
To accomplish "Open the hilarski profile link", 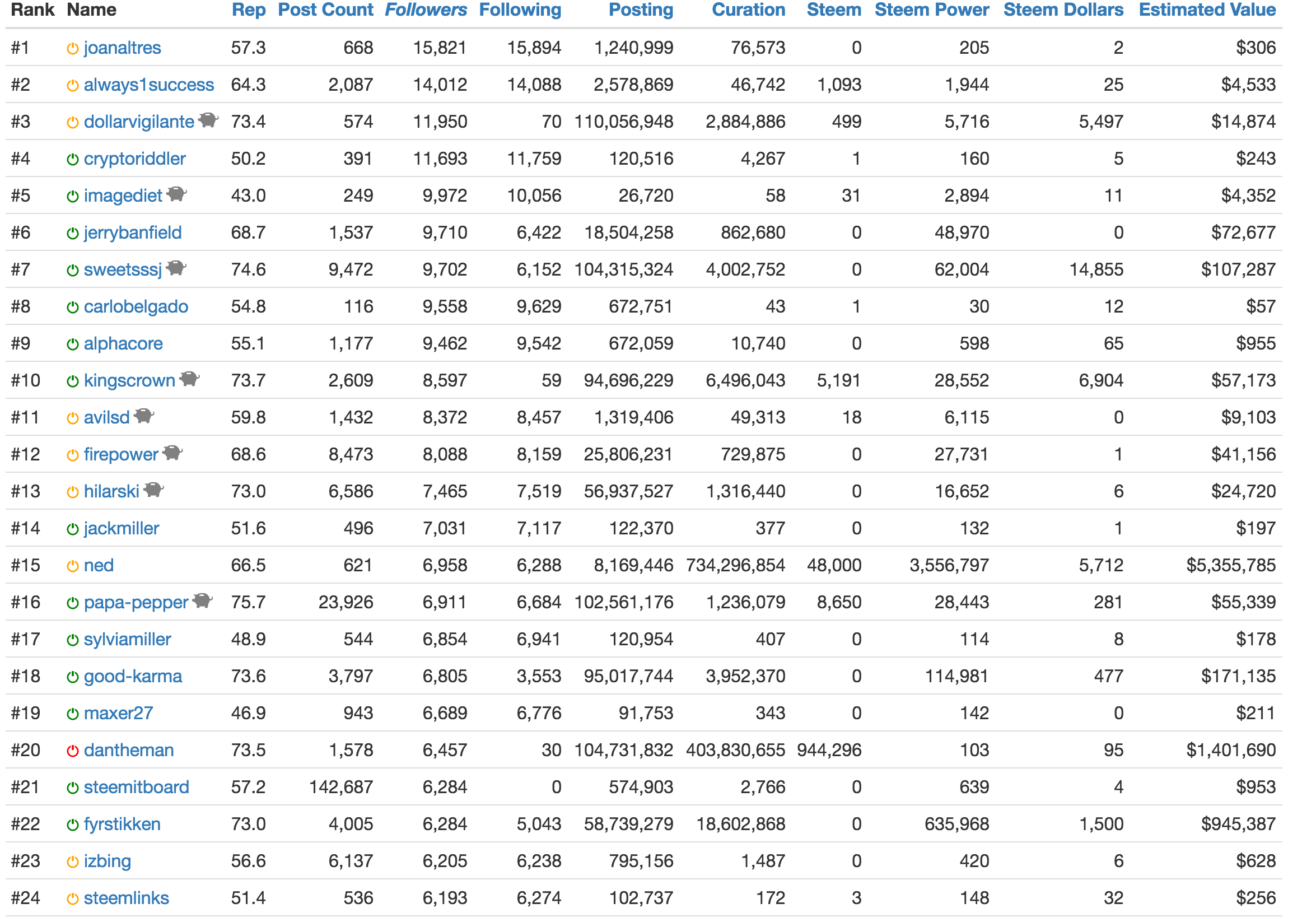I will [x=112, y=492].
